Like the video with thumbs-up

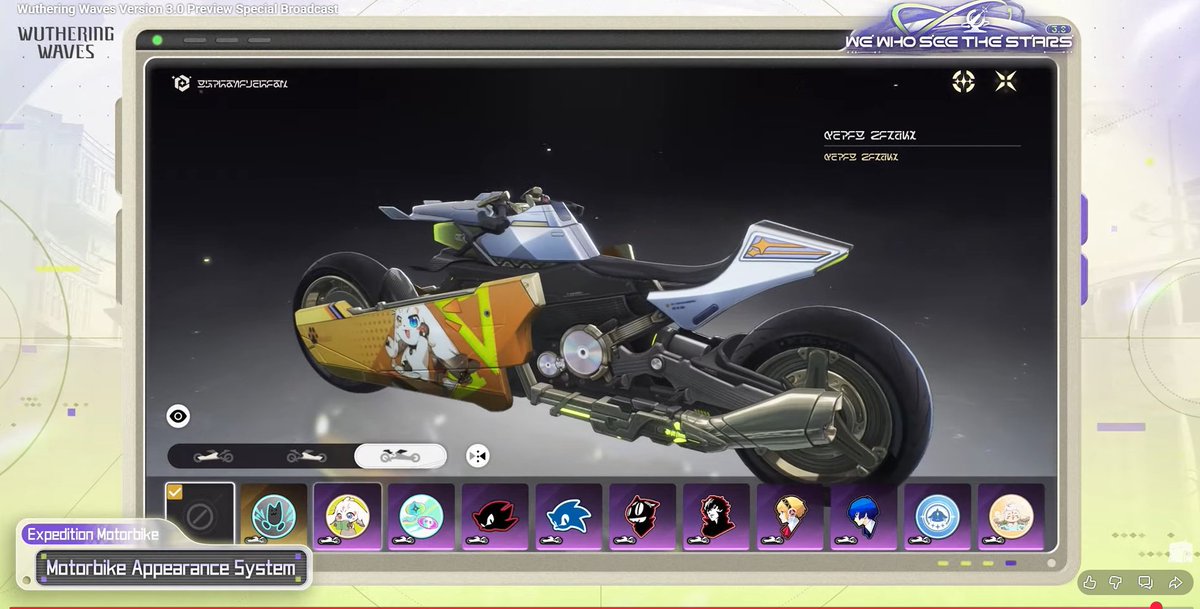point(1089,582)
